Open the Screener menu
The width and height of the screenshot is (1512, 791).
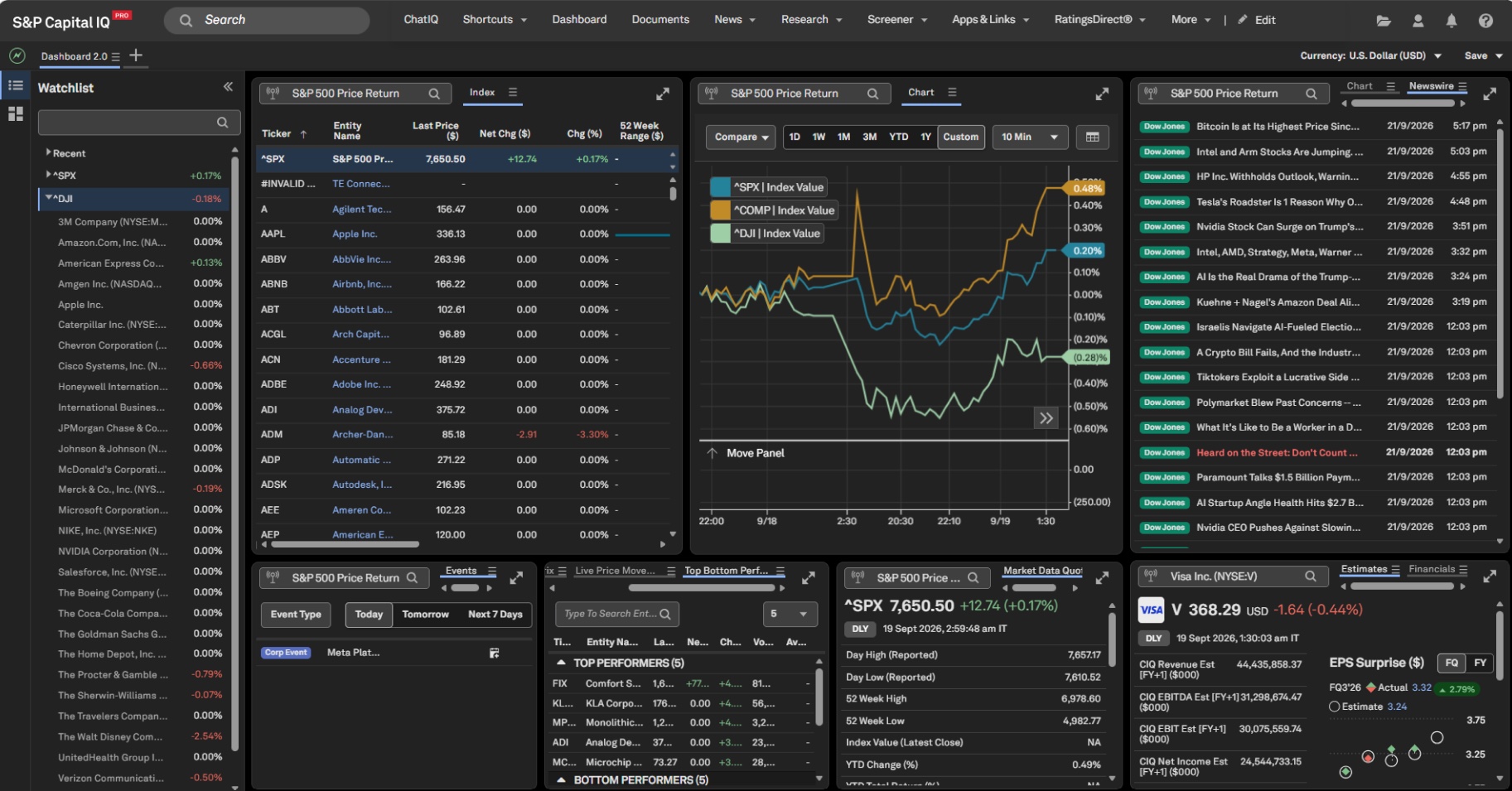[897, 20]
